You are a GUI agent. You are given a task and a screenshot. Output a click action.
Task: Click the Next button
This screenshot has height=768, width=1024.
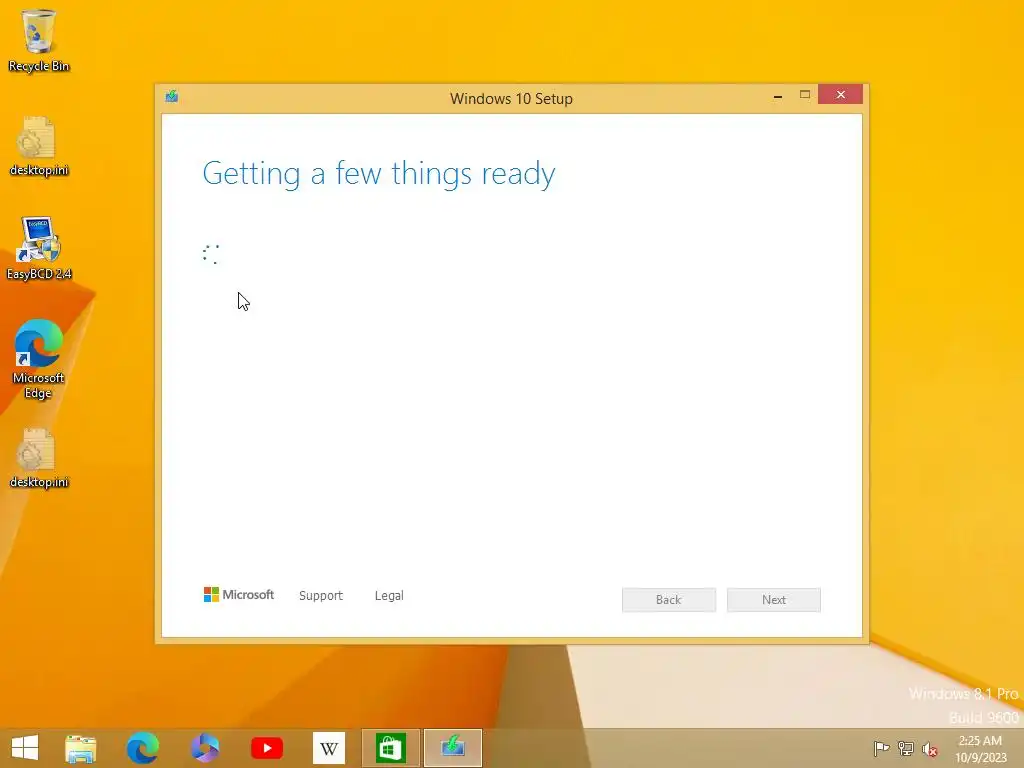774,600
